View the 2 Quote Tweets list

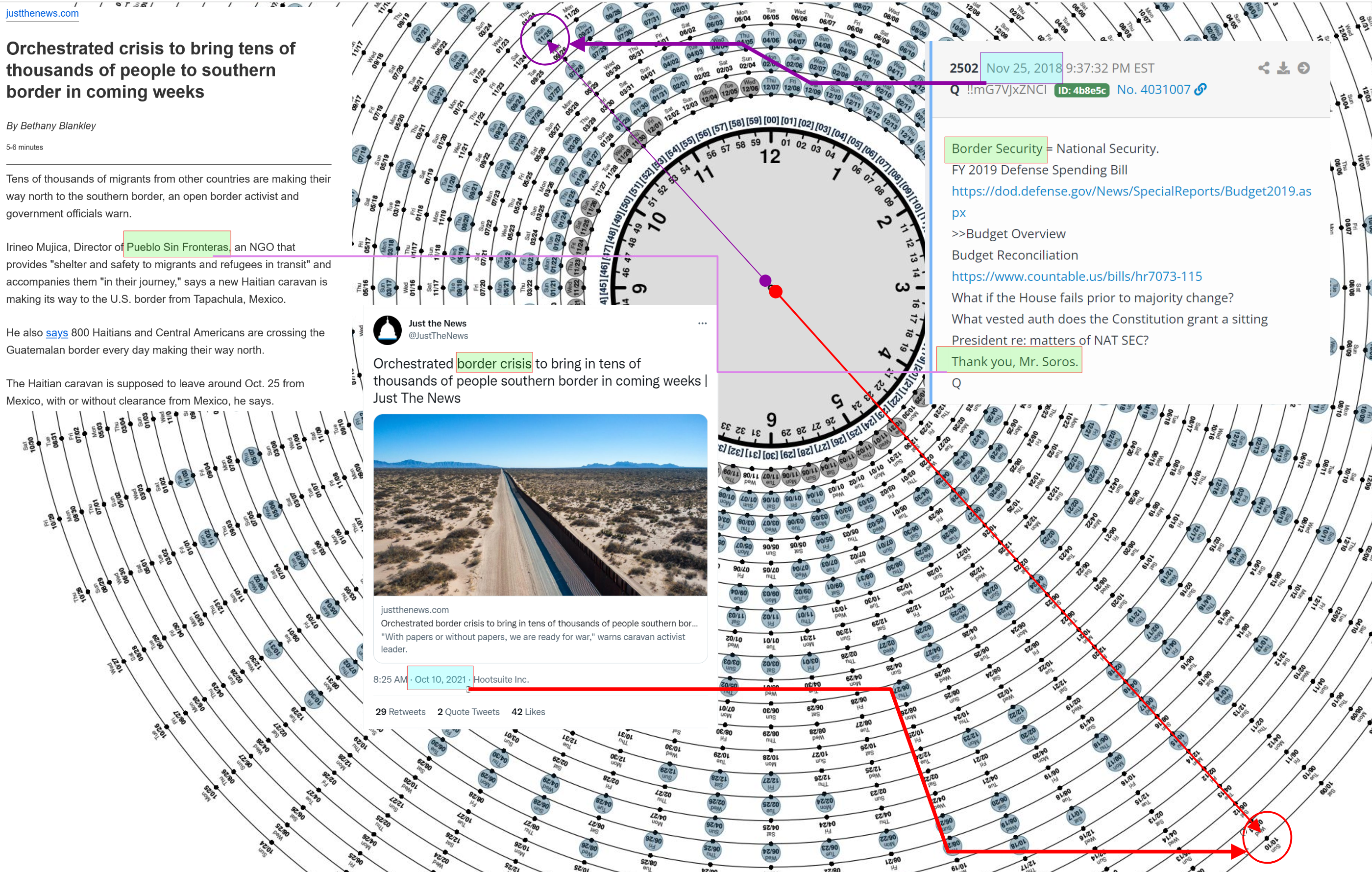click(x=468, y=712)
